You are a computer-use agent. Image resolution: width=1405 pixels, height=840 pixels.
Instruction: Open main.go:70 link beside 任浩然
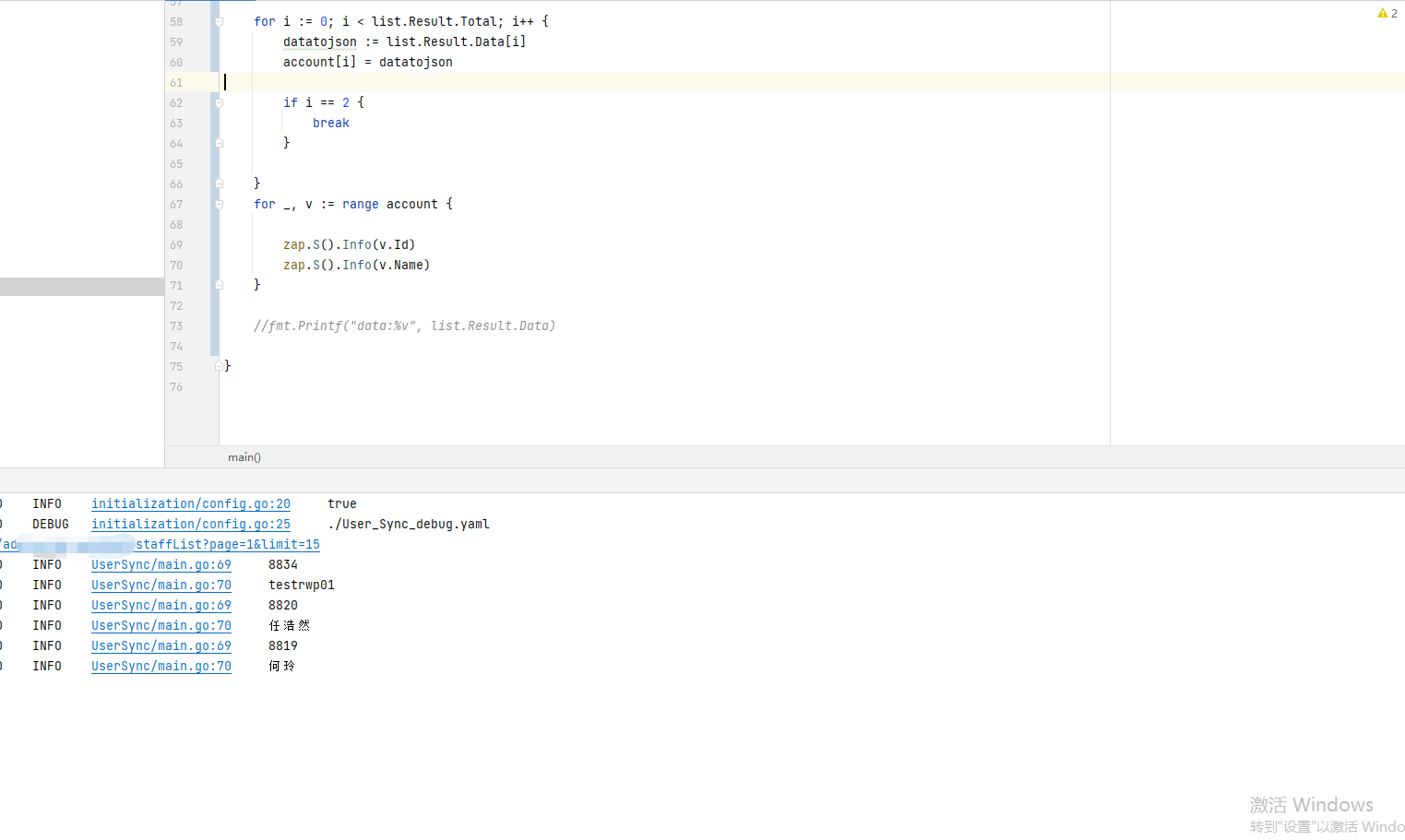click(x=161, y=625)
